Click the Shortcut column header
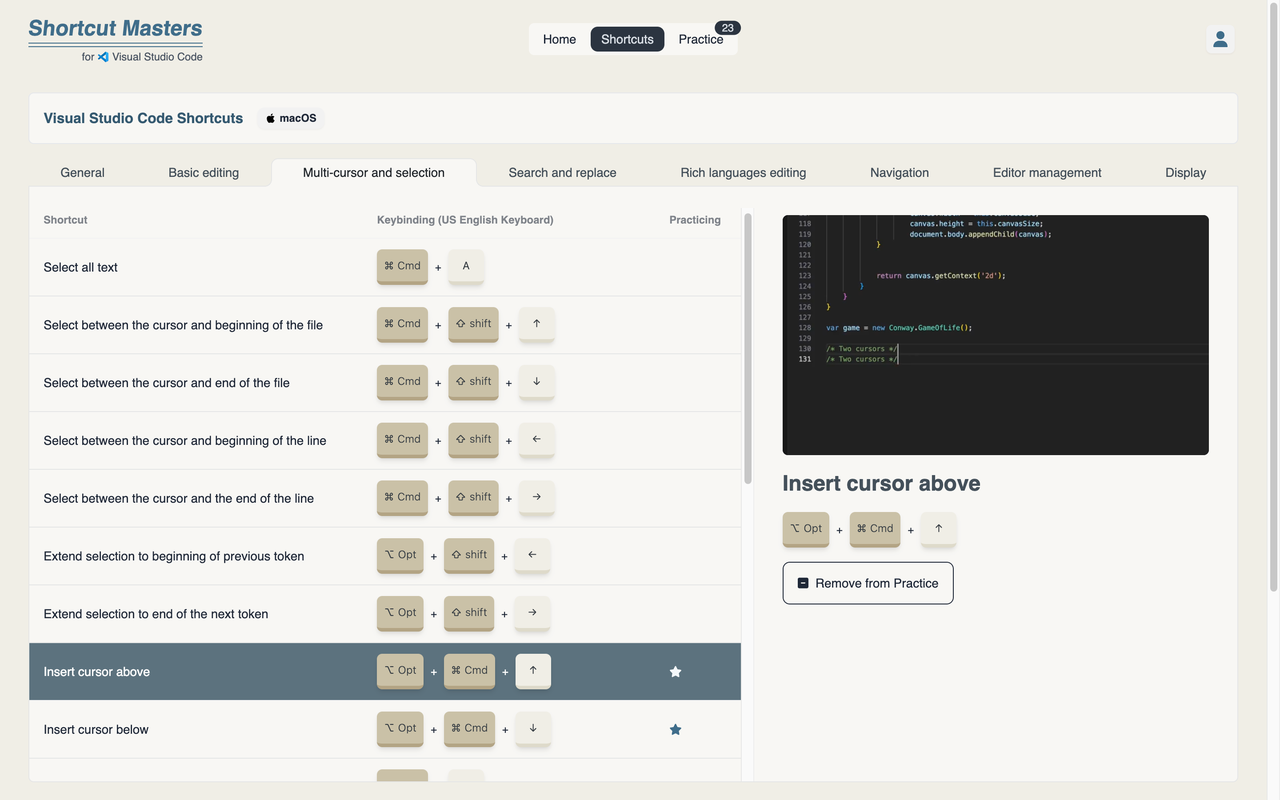The width and height of the screenshot is (1280, 800). click(x=65, y=220)
